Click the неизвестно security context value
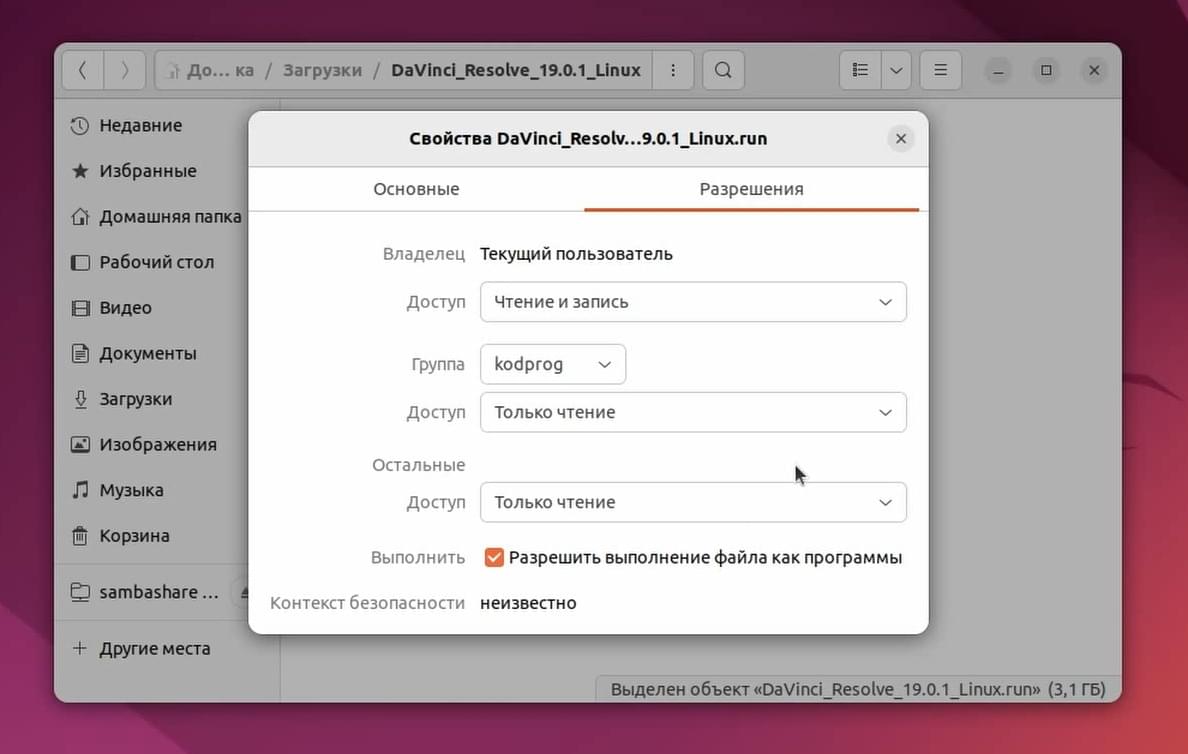1188x754 pixels. pyautogui.click(x=528, y=603)
